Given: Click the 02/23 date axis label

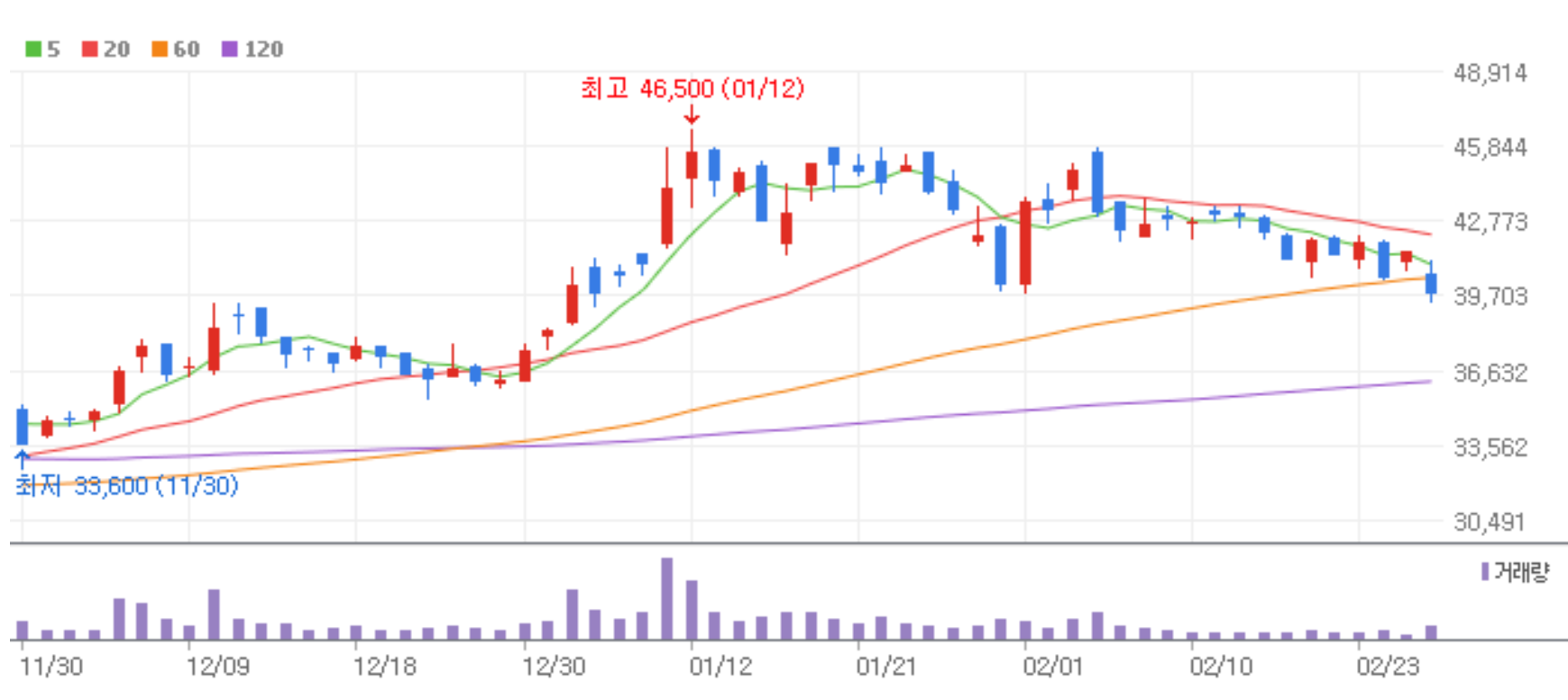Looking at the screenshot, I should (x=1389, y=667).
